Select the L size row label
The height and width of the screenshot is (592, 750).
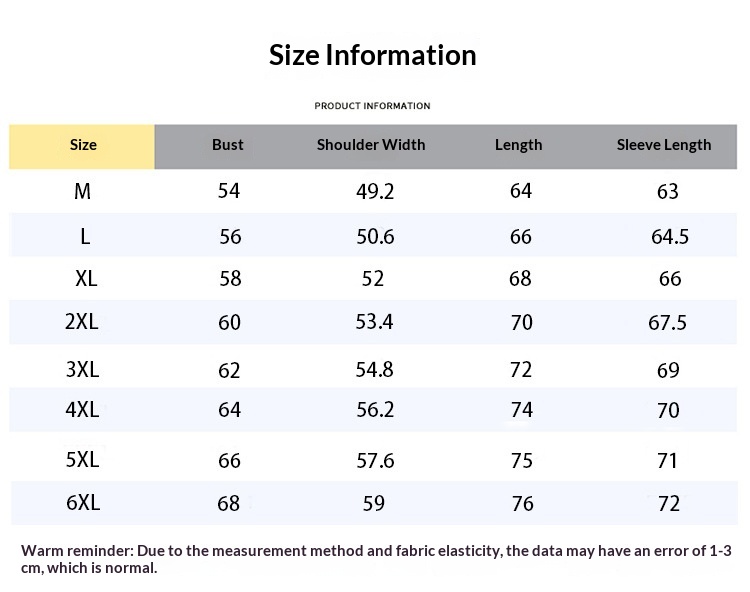pos(85,237)
